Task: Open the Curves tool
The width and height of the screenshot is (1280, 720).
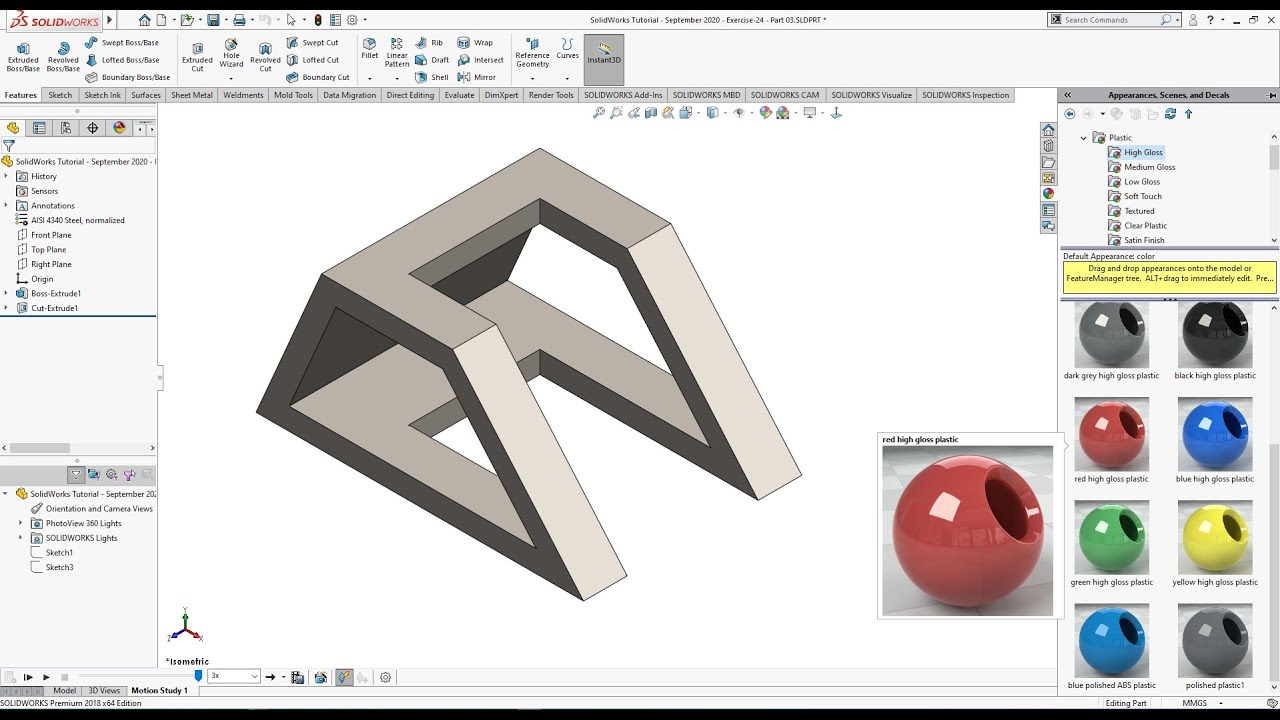Action: [567, 49]
